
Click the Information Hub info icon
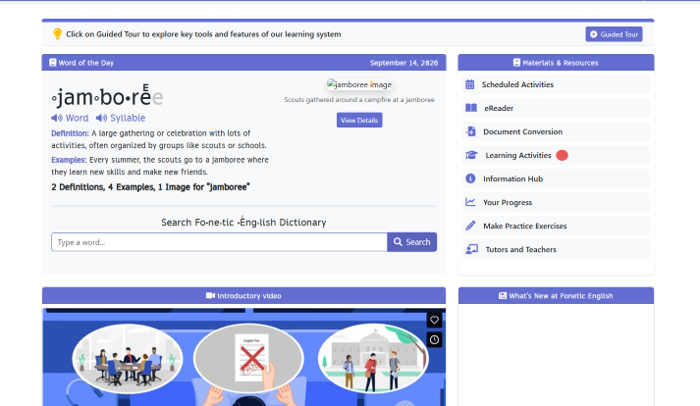470,179
